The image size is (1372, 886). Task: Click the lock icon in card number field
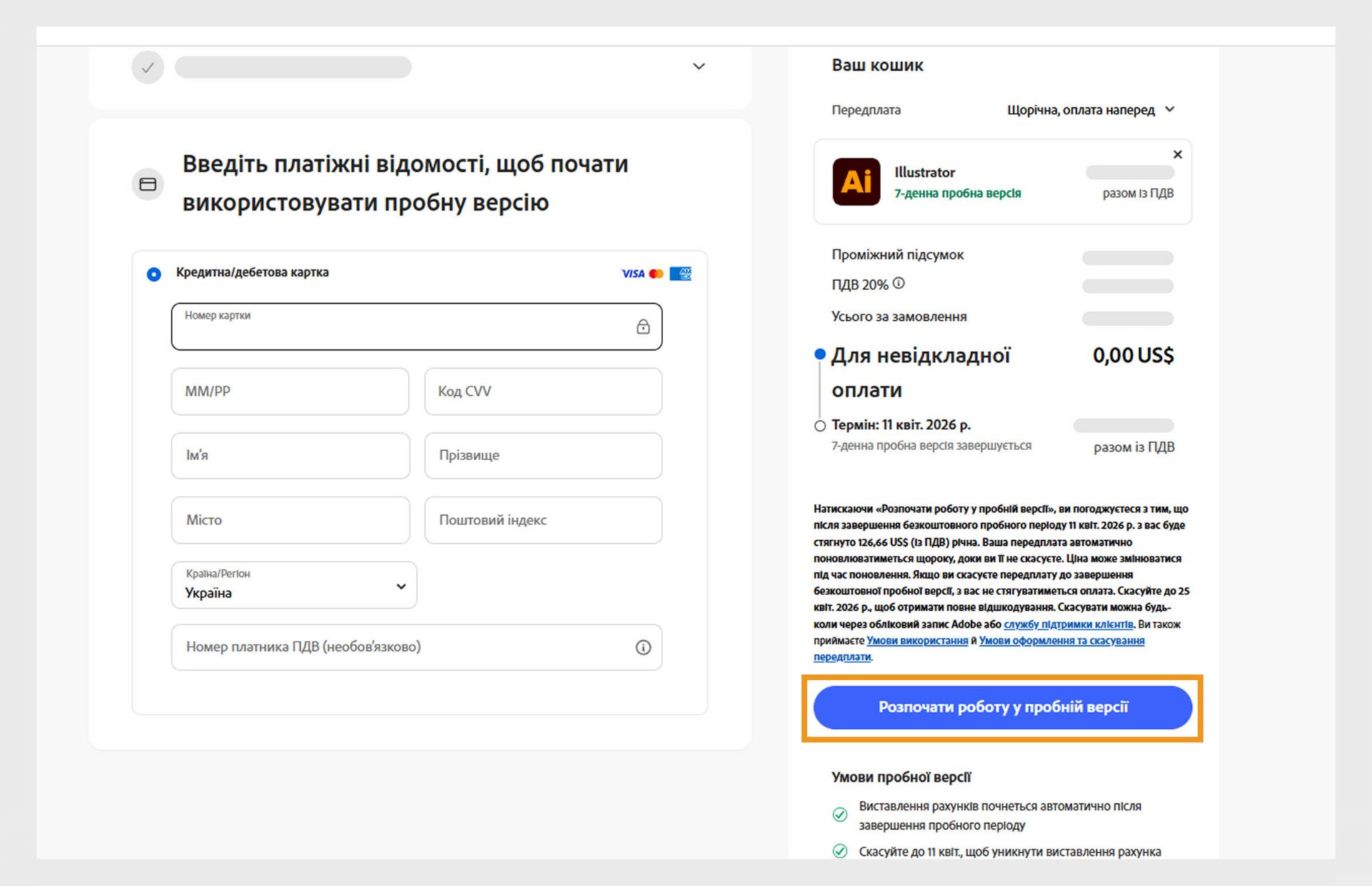coord(643,327)
